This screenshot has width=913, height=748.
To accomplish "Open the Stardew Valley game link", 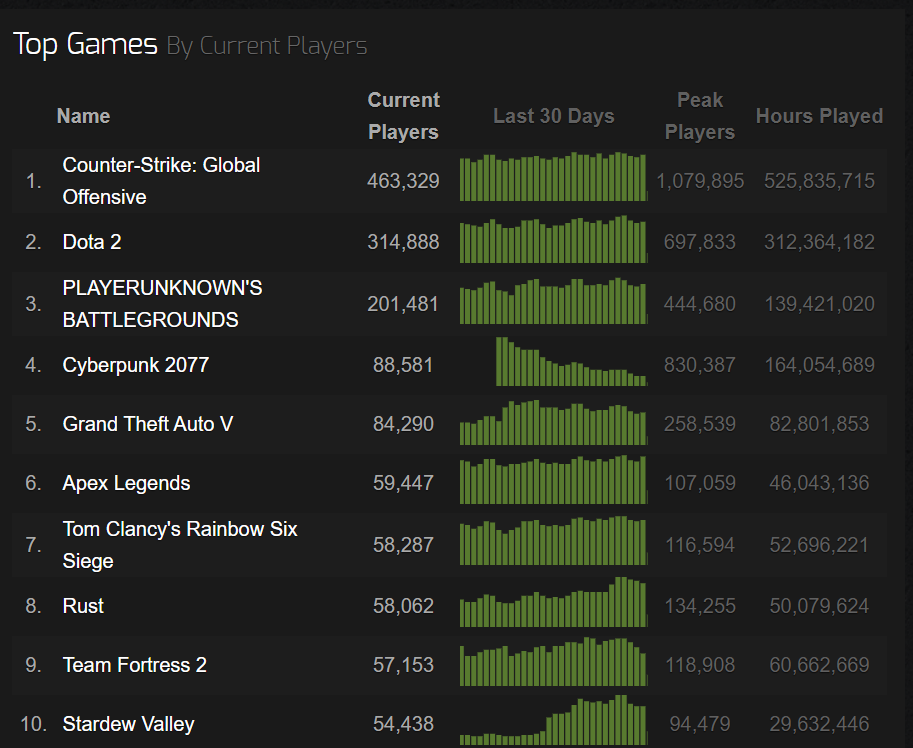I will (129, 724).
